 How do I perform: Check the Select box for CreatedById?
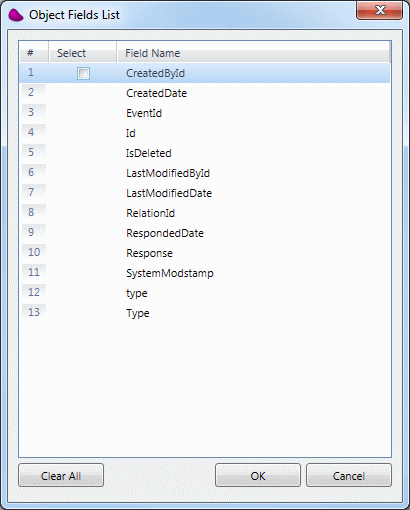[x=83, y=73]
